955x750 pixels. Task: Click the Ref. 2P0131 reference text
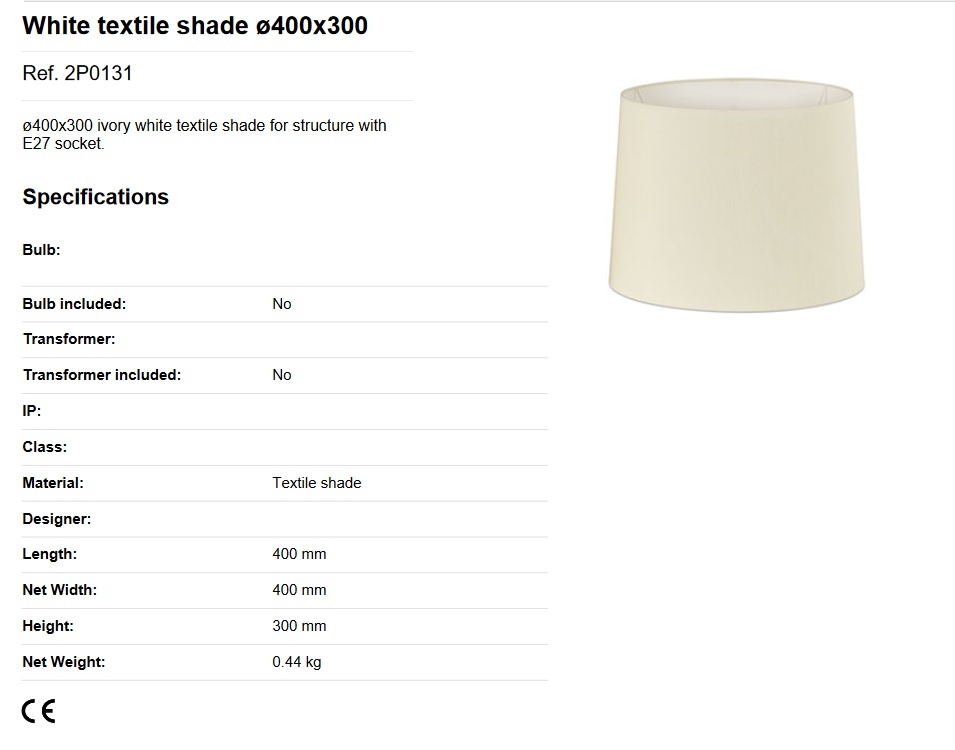coord(77,73)
